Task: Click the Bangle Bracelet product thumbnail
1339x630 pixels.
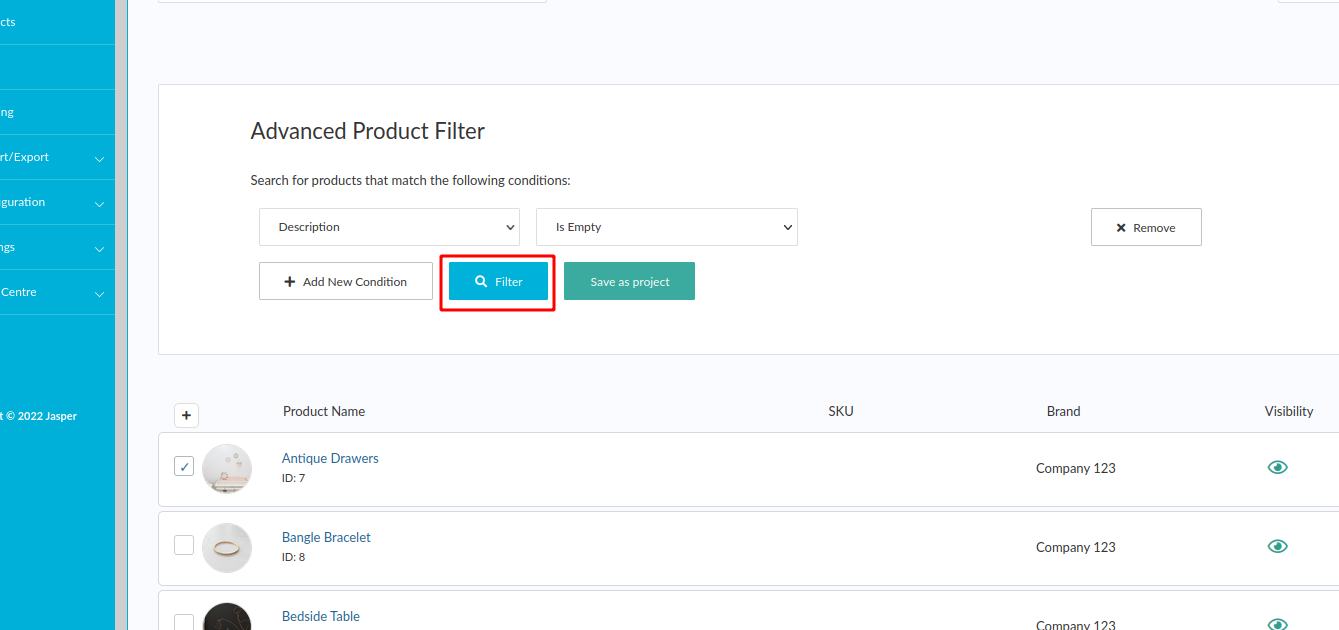Action: click(x=227, y=548)
